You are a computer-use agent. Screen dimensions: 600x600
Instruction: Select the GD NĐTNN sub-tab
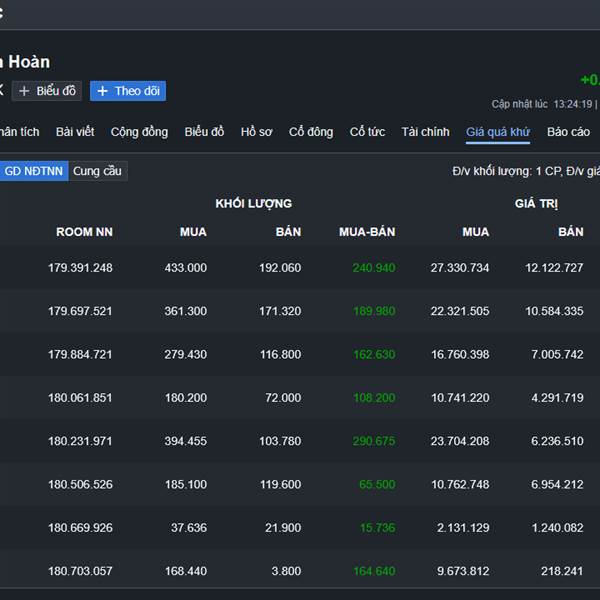(x=33, y=171)
